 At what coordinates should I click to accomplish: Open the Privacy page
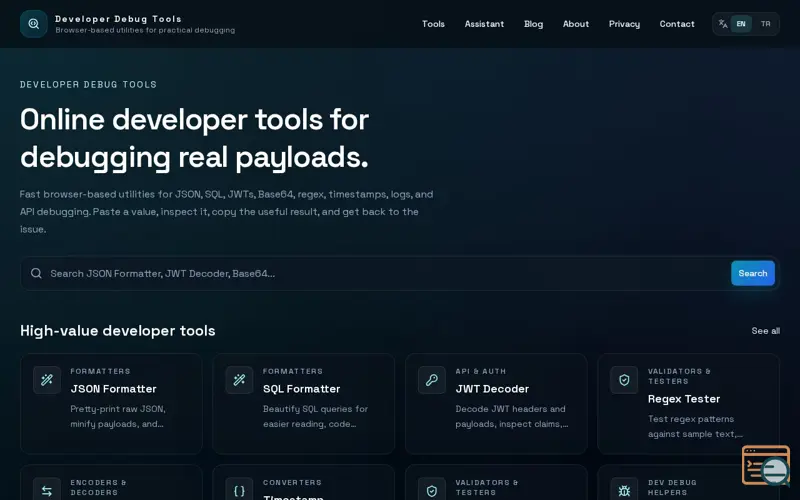[624, 24]
